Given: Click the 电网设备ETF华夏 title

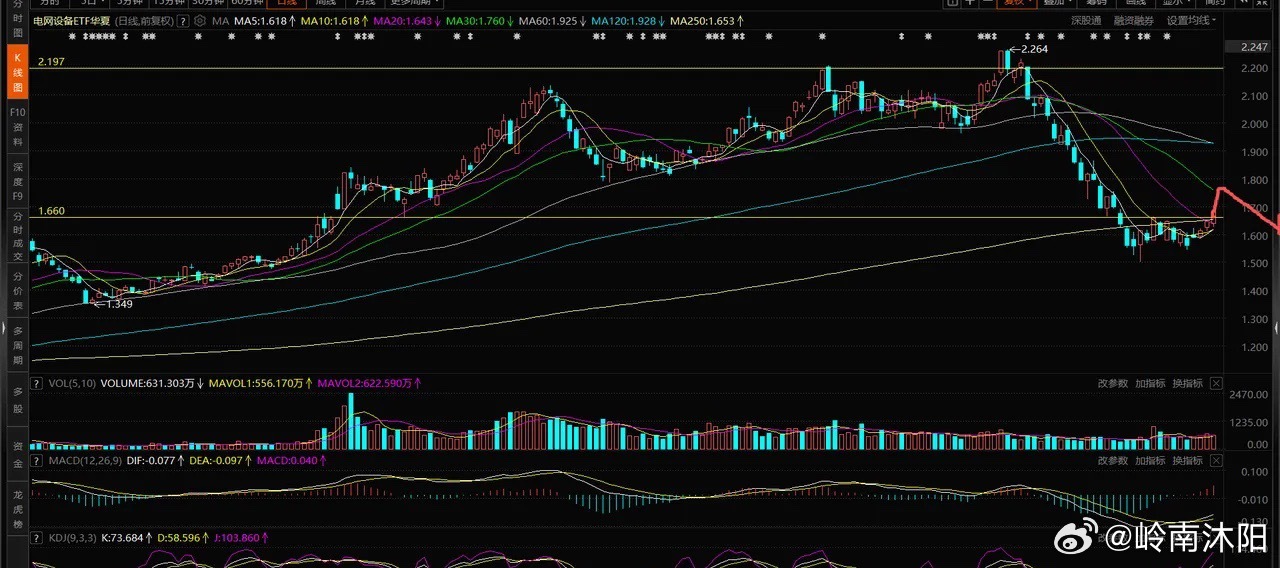Looking at the screenshot, I should tap(72, 20).
